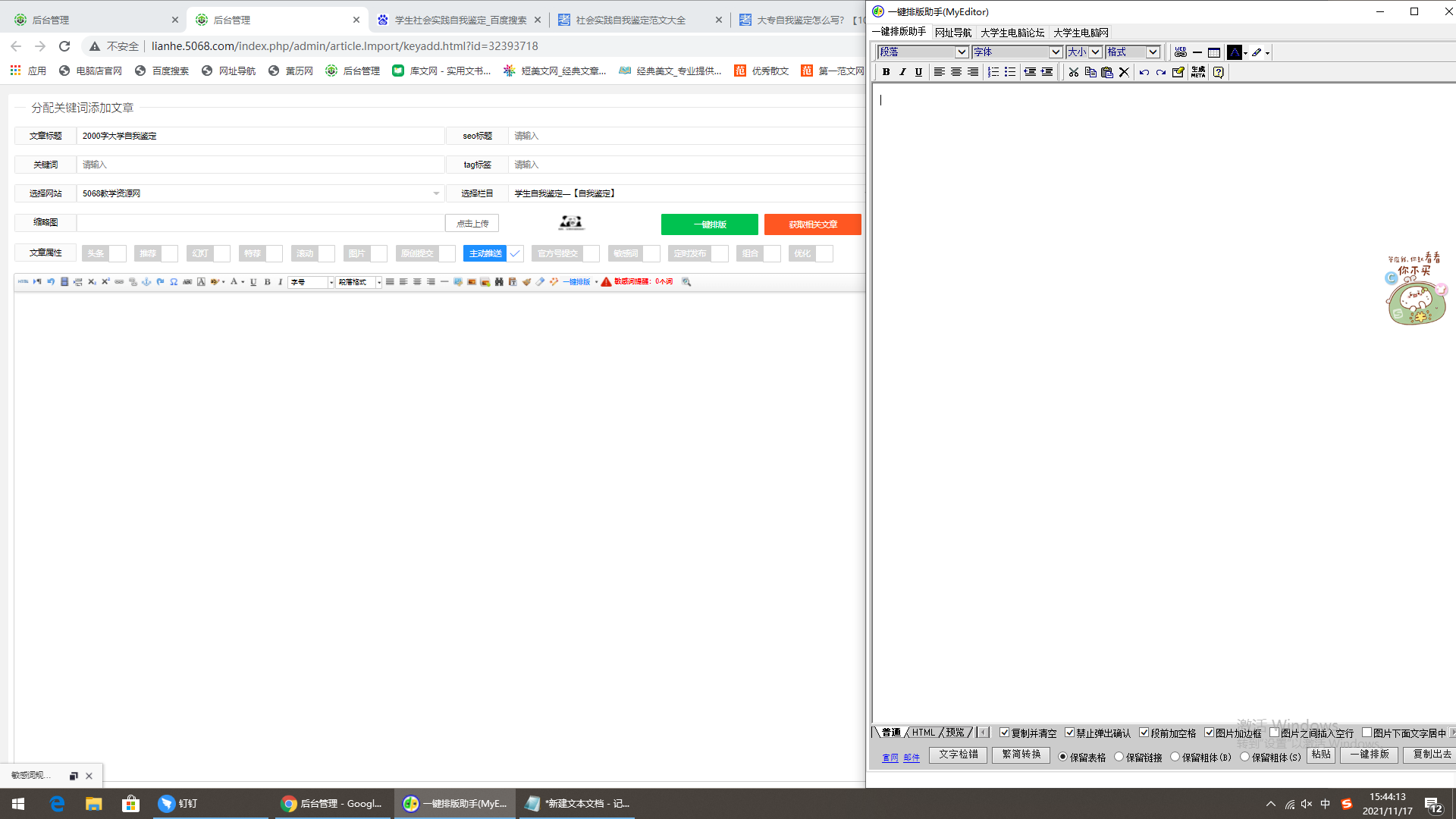Insert a table in MyEditor
The height and width of the screenshot is (819, 1456).
(x=1214, y=52)
